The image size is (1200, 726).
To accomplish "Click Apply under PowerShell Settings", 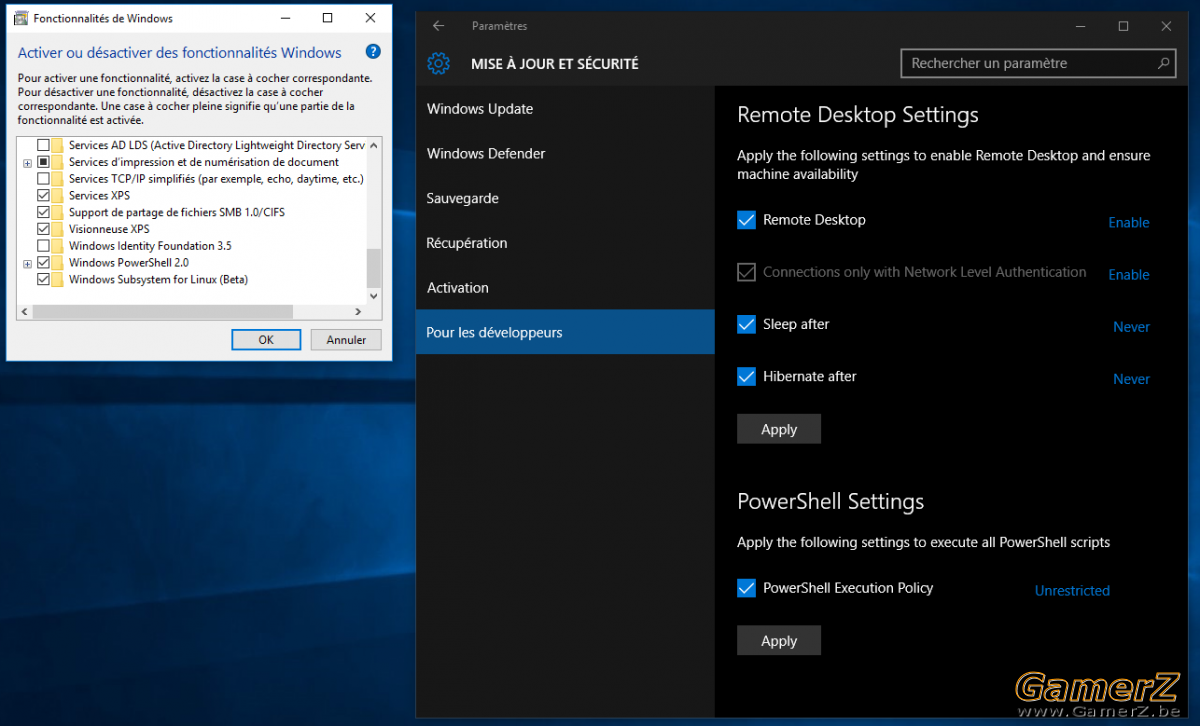I will (x=779, y=641).
